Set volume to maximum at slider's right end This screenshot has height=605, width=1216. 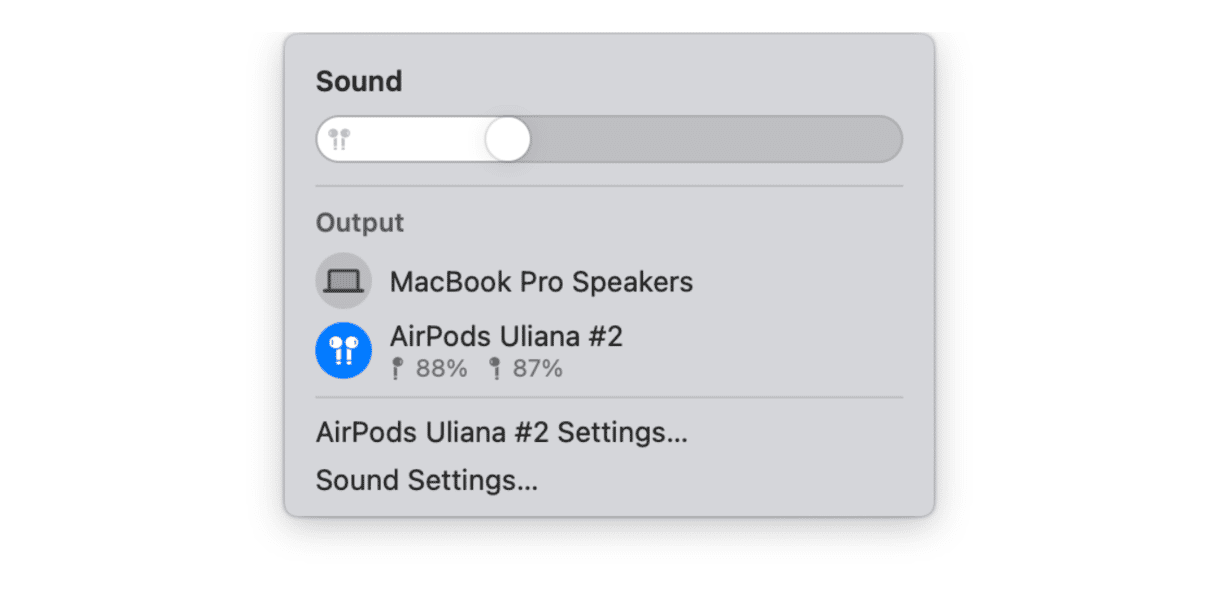click(895, 139)
